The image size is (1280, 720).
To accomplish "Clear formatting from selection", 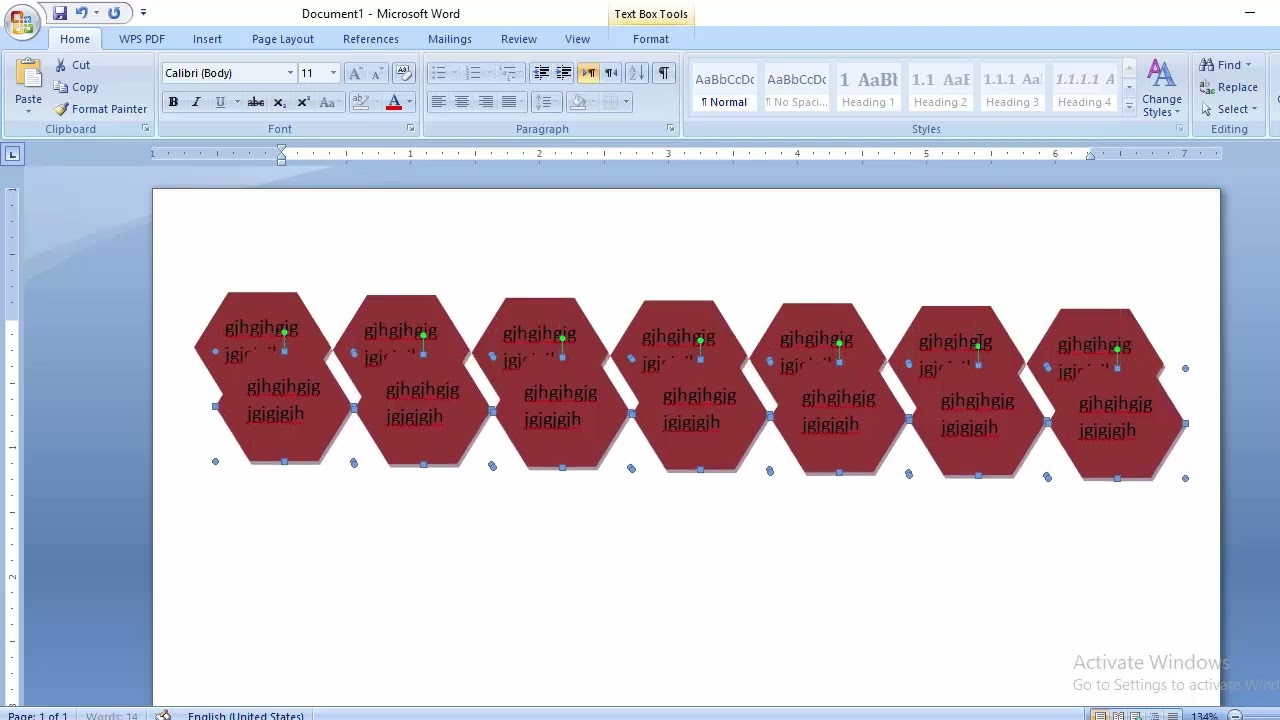I will pos(404,73).
